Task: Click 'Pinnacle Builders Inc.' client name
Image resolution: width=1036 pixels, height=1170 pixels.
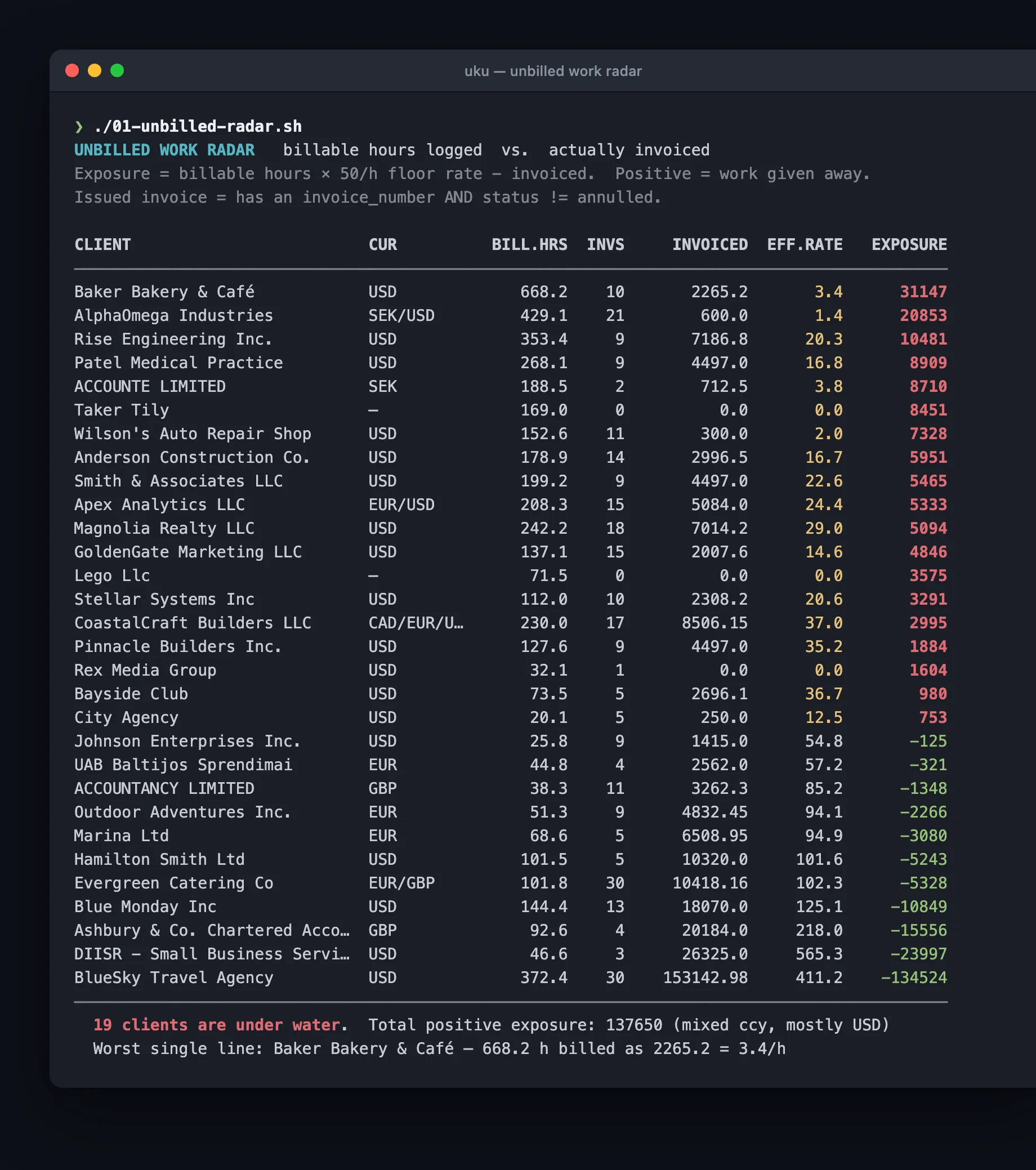Action: [x=178, y=647]
